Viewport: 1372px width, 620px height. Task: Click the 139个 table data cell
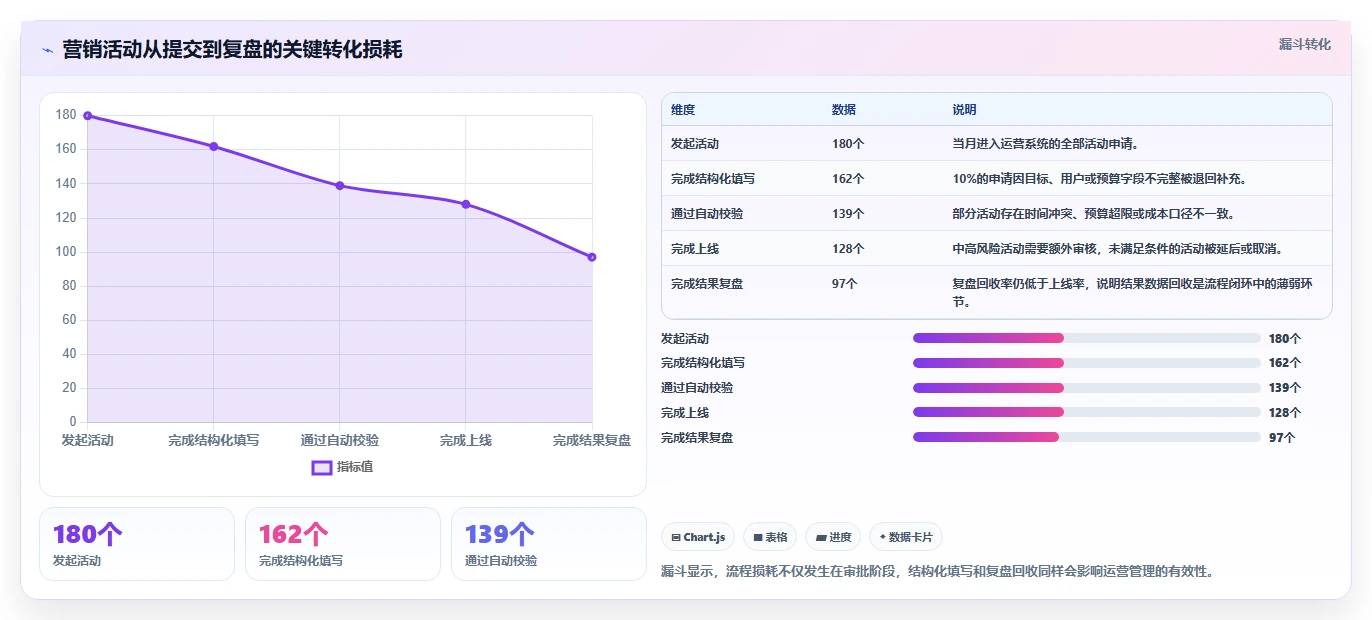coord(848,214)
